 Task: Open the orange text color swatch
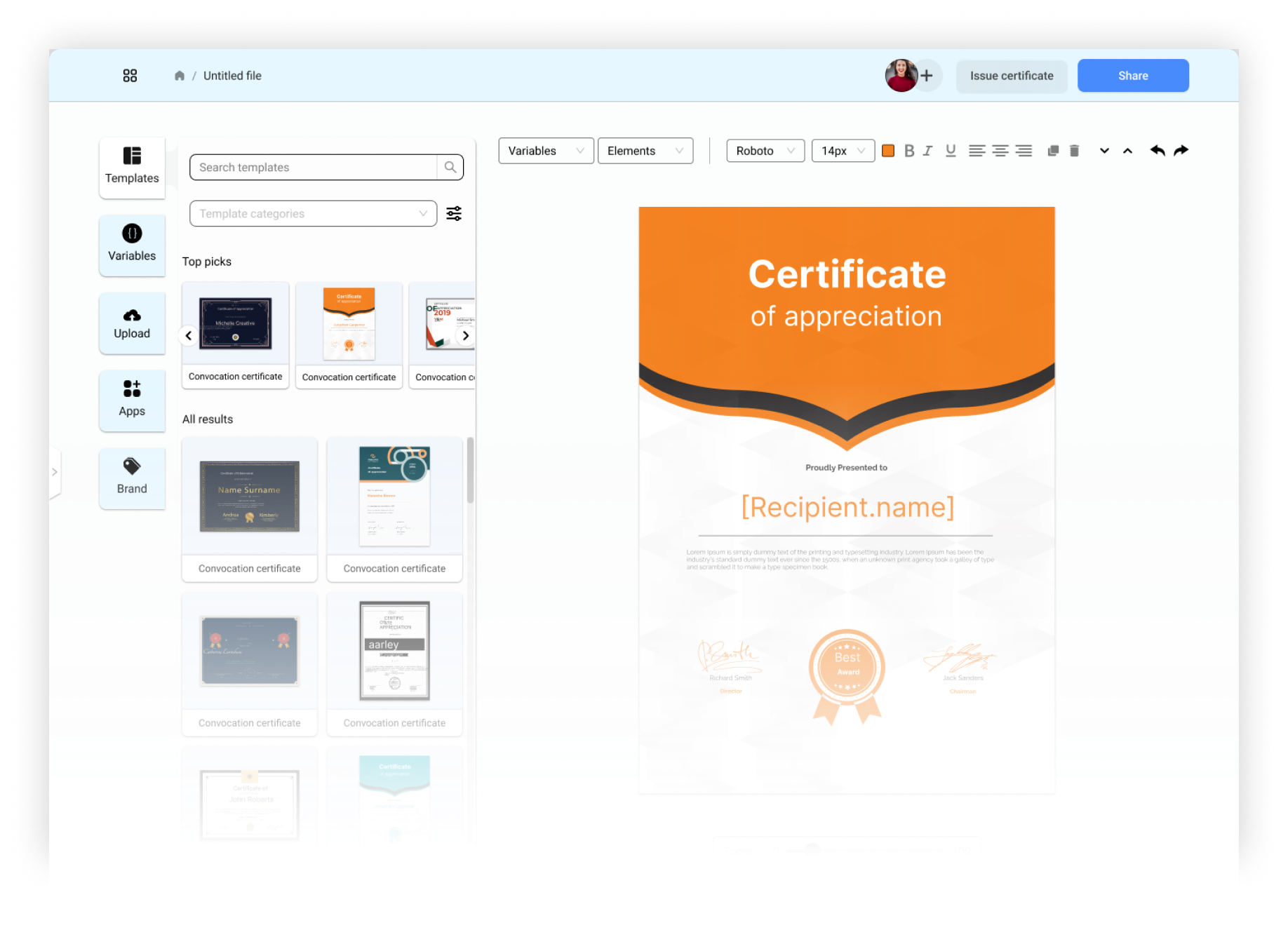(x=888, y=151)
